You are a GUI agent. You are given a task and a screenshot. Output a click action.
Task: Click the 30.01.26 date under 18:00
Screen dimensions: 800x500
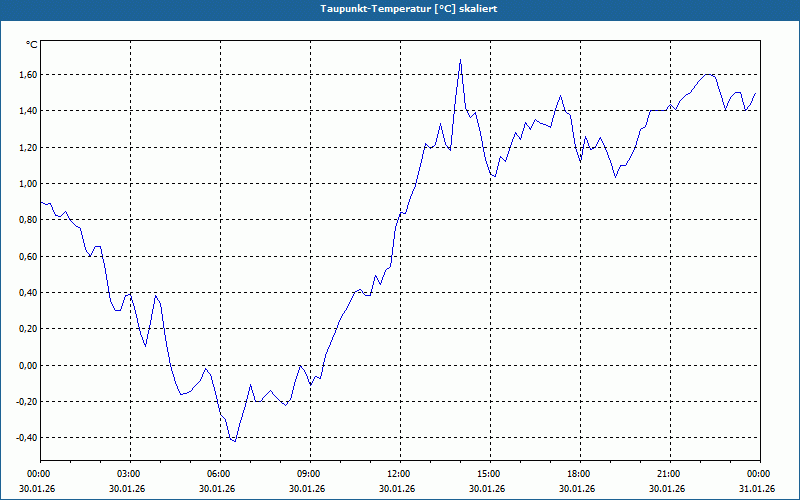coord(578,489)
